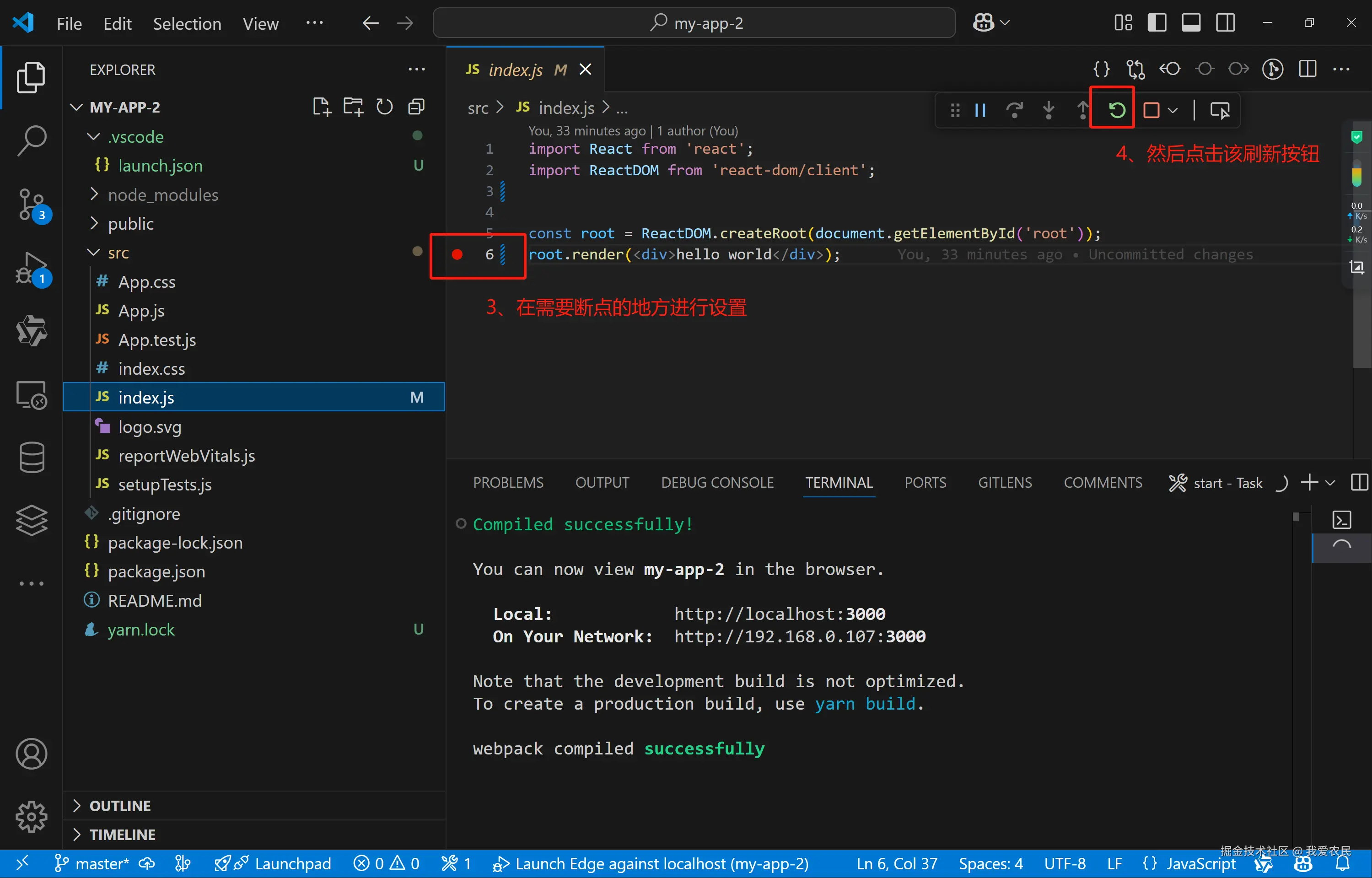Image resolution: width=1372 pixels, height=878 pixels.
Task: Restart the debug session via the green icon
Action: click(1116, 110)
